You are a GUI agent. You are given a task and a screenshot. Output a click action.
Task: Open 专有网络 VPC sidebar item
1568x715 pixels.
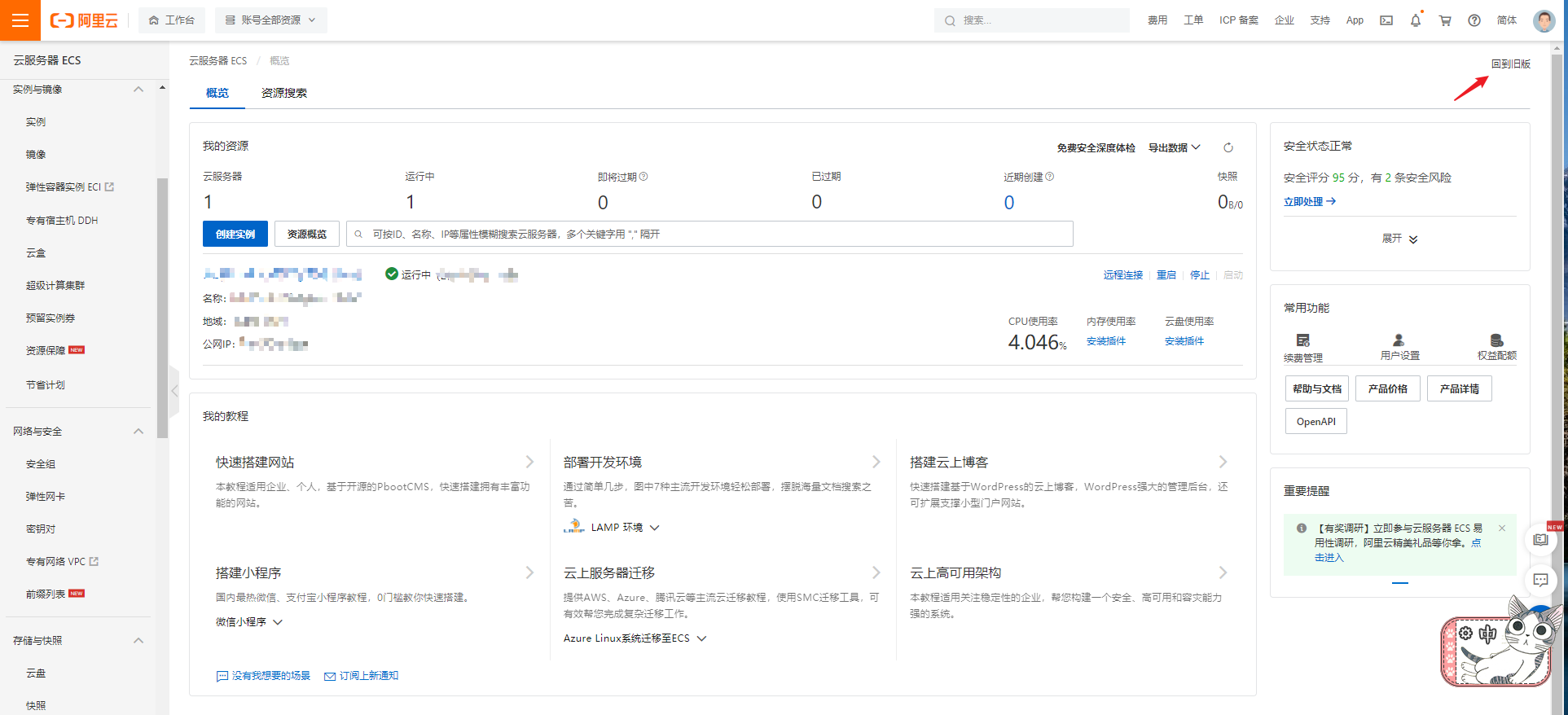tap(62, 562)
